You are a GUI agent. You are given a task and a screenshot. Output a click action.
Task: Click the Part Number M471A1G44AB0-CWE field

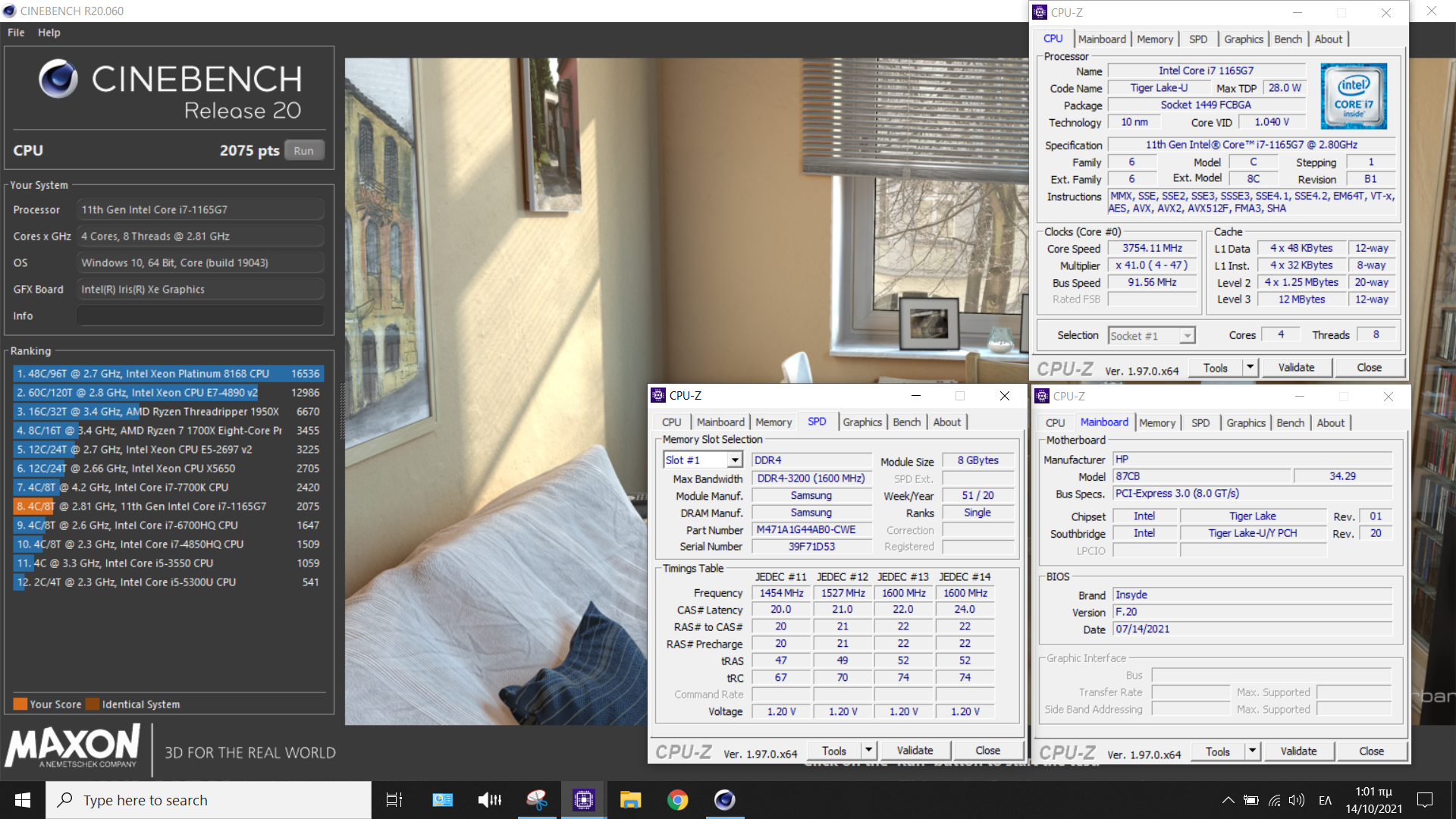pyautogui.click(x=812, y=529)
